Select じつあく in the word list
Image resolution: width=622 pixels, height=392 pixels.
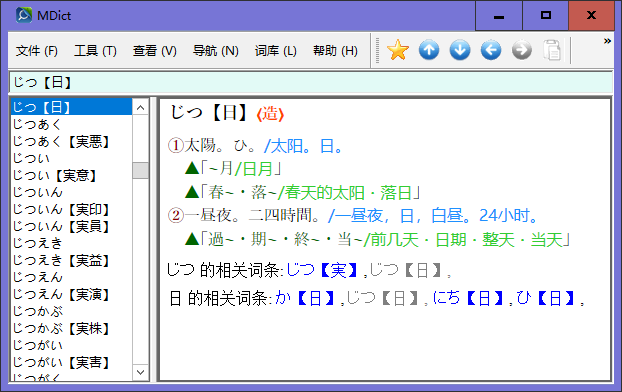(x=71, y=124)
